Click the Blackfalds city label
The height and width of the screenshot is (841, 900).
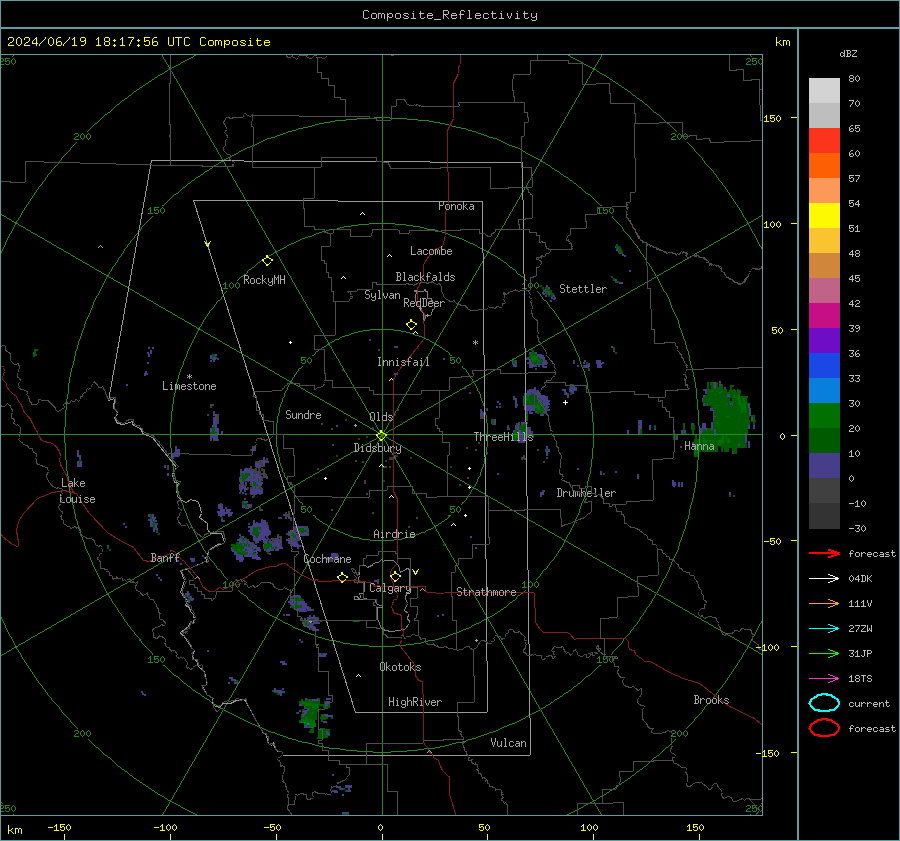425,277
